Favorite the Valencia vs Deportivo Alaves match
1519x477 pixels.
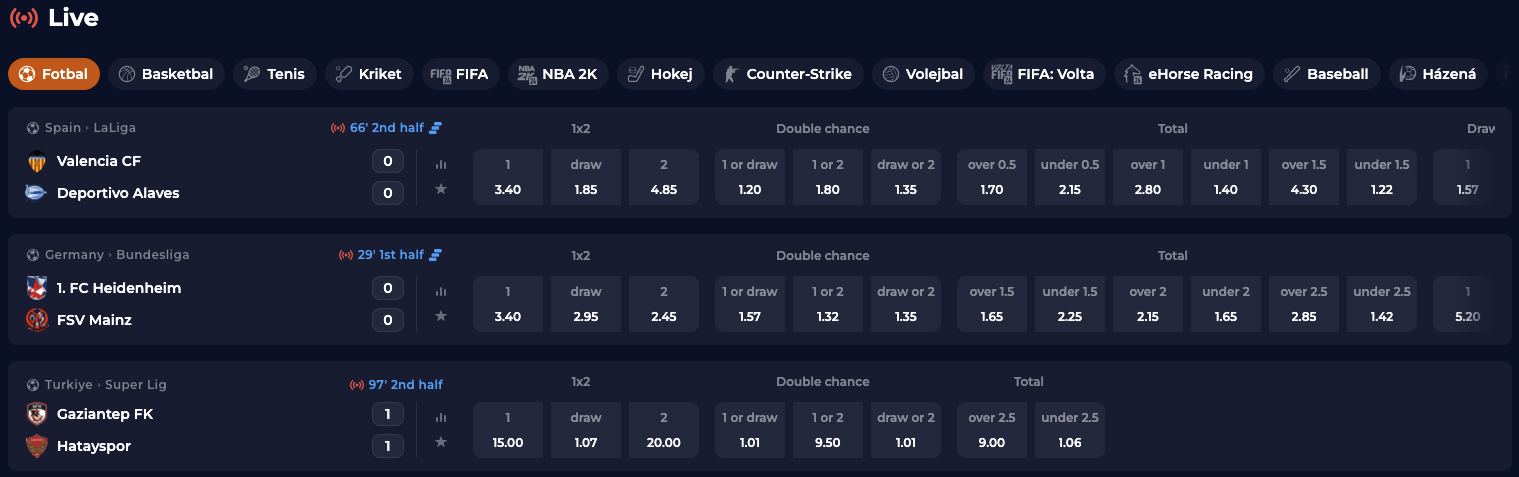[441, 189]
